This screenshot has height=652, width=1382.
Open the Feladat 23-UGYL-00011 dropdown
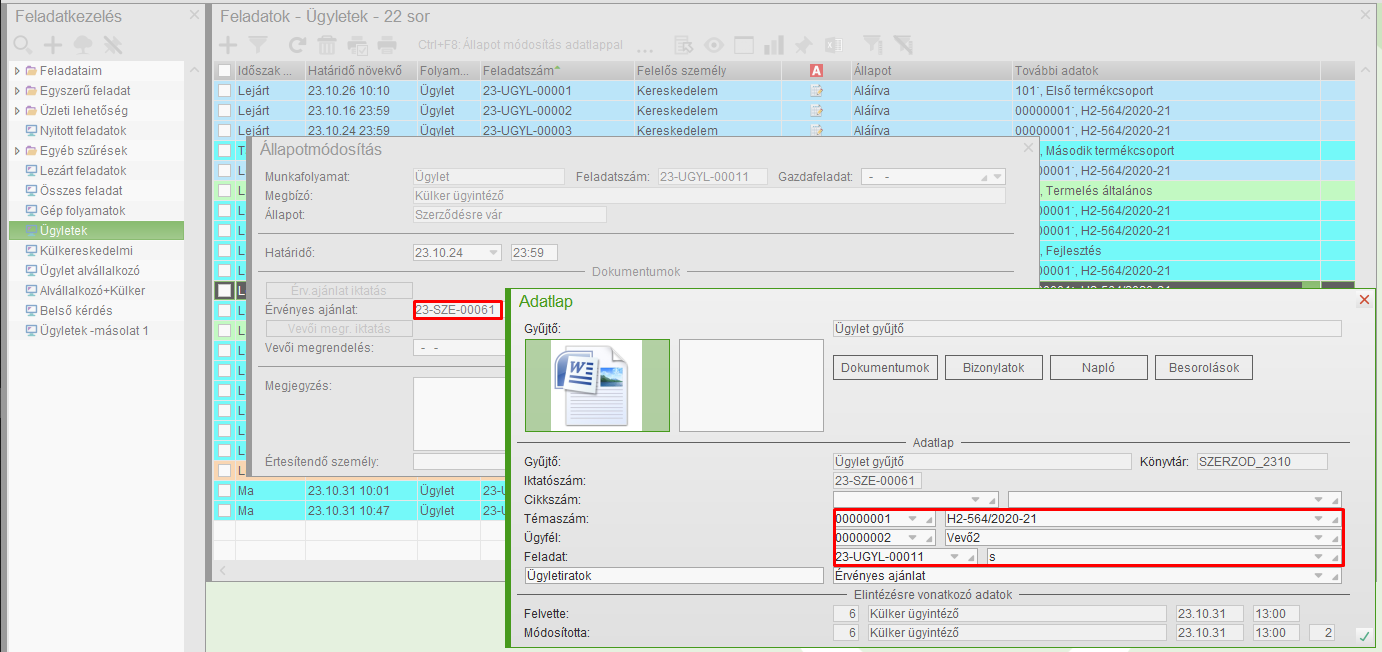click(x=955, y=557)
